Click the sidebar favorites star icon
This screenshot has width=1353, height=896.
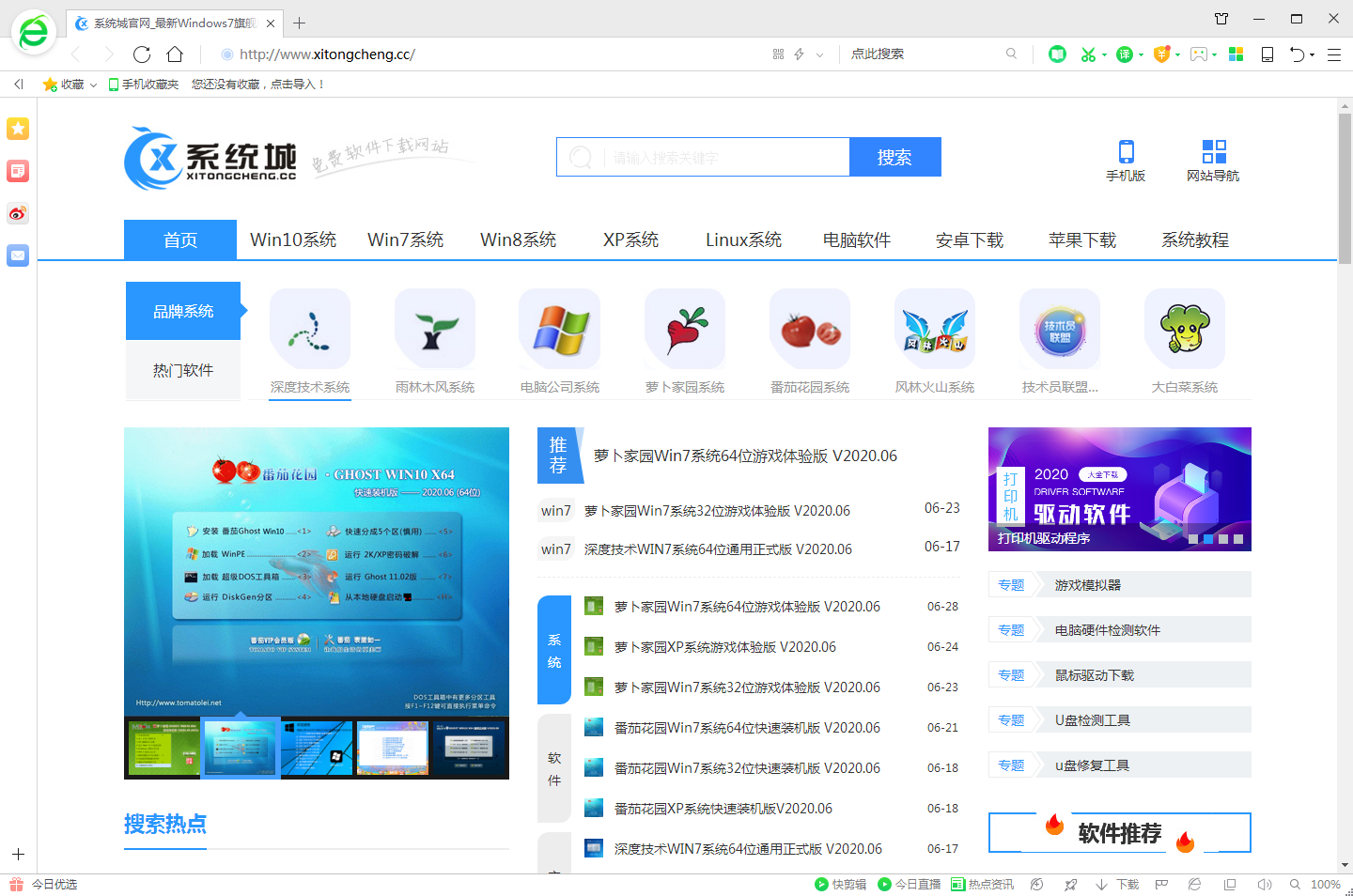(18, 129)
